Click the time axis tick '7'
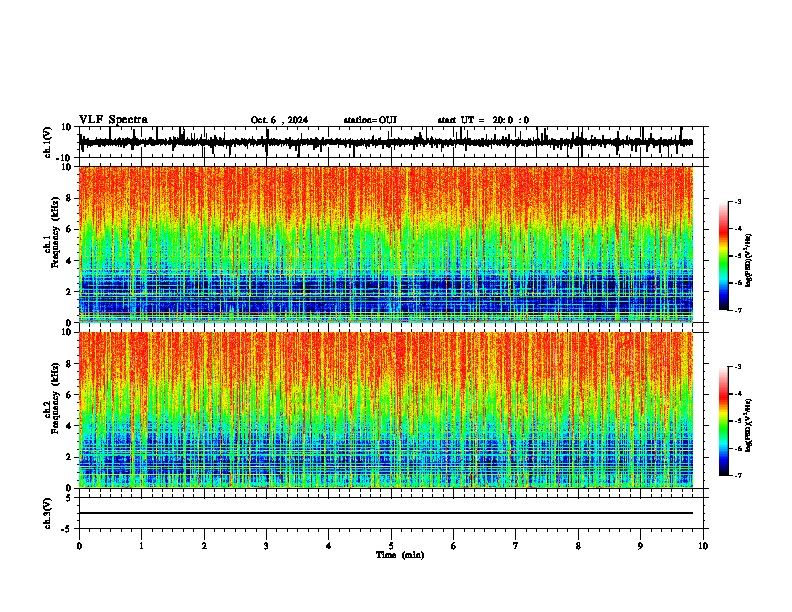The width and height of the screenshot is (792, 612). [516, 546]
